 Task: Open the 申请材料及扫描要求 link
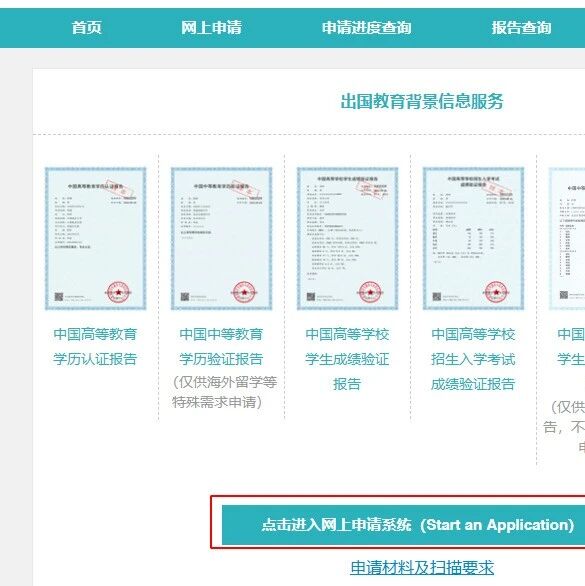(422, 568)
